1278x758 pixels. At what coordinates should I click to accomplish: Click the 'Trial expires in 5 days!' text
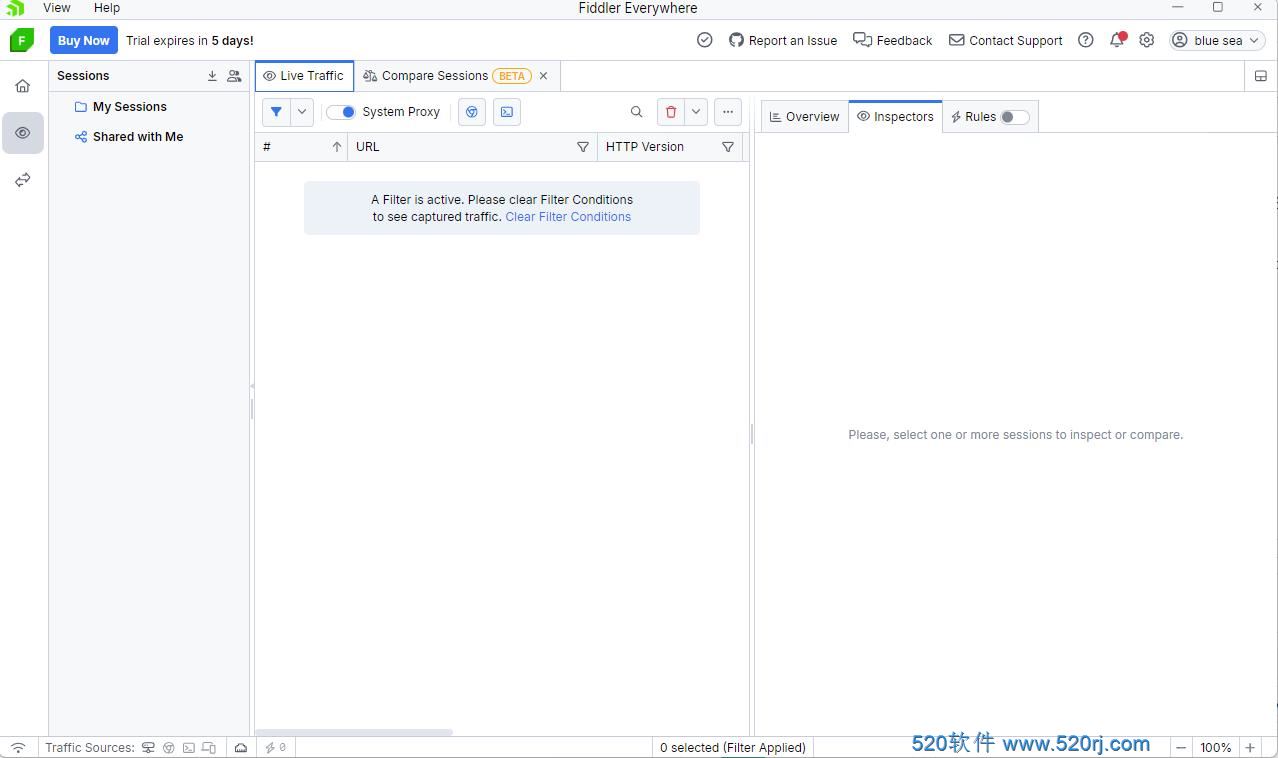click(190, 40)
